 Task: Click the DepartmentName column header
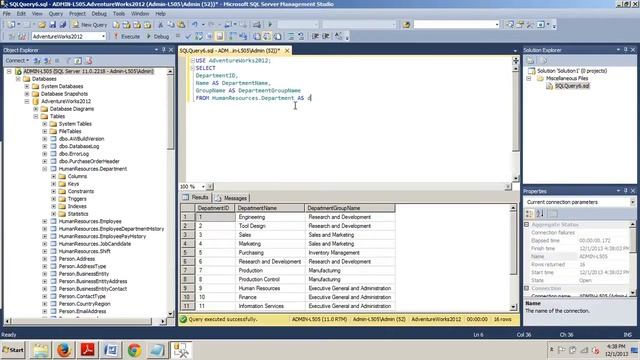[x=270, y=208]
